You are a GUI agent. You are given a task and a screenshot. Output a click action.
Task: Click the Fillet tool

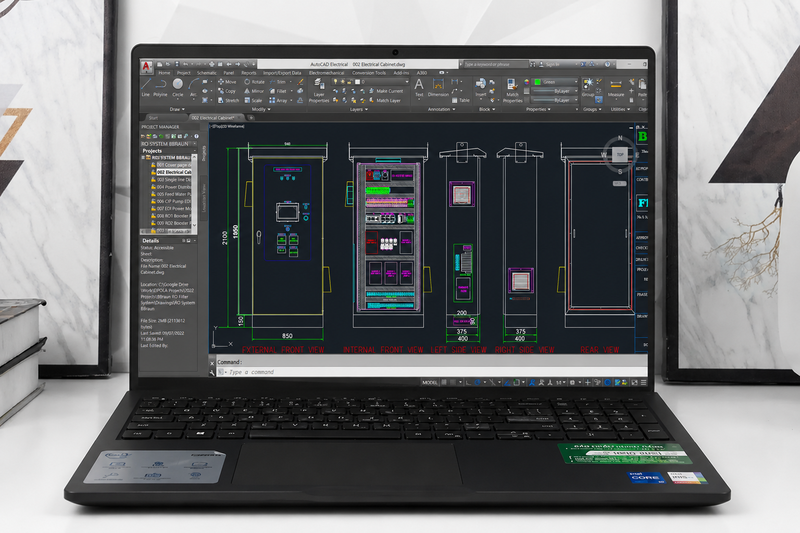278,91
